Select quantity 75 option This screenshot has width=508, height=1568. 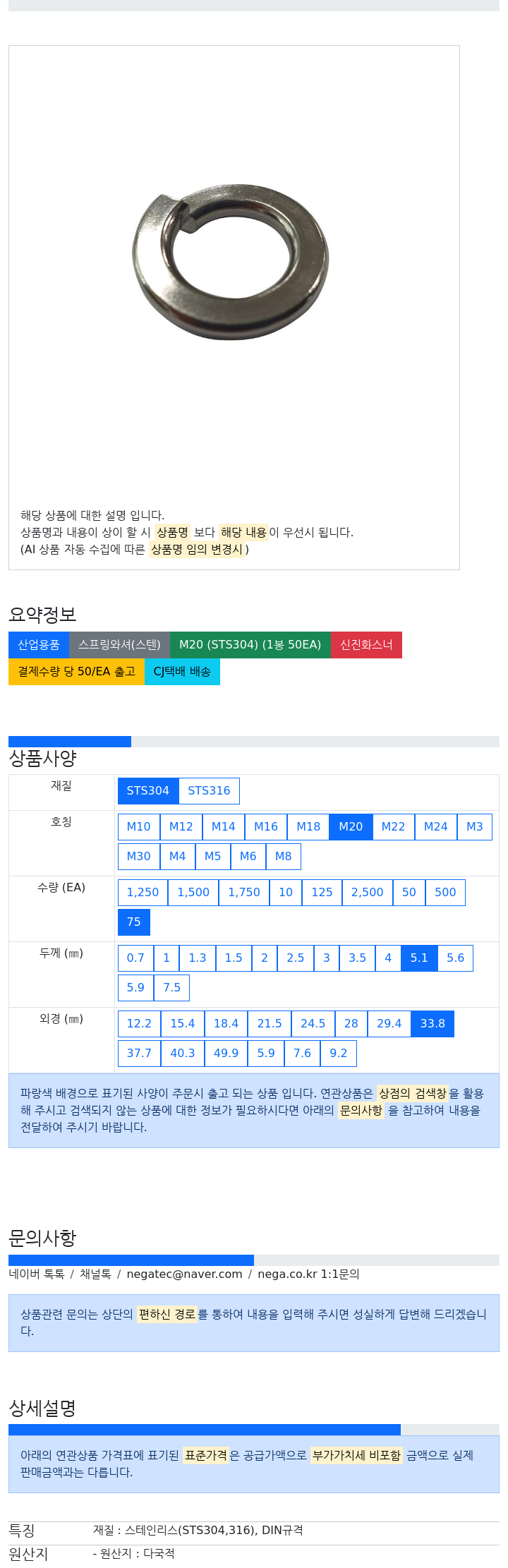(134, 922)
